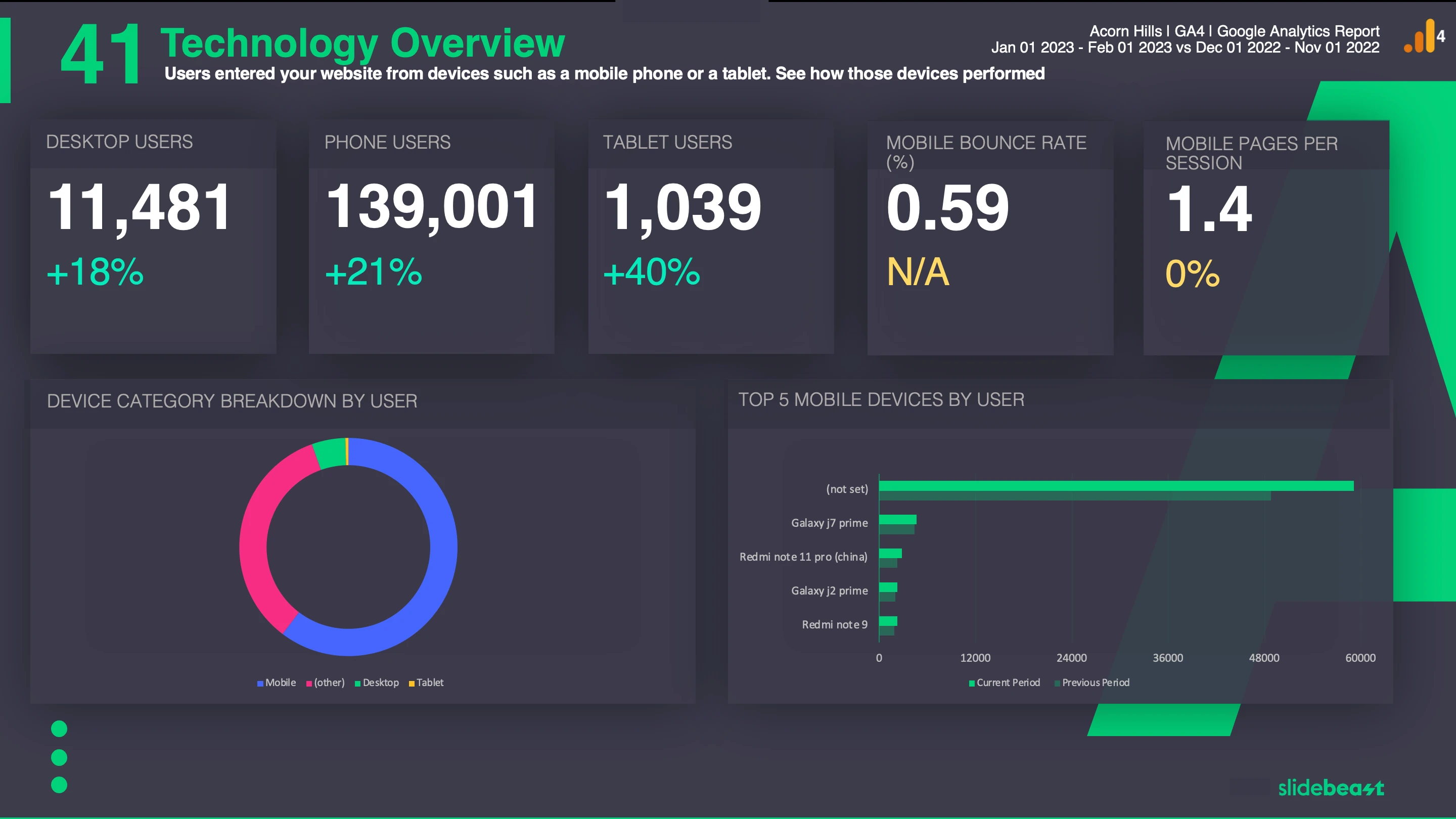Click the bounce rate value 0.59
Image resolution: width=1456 pixels, height=819 pixels.
pos(948,208)
